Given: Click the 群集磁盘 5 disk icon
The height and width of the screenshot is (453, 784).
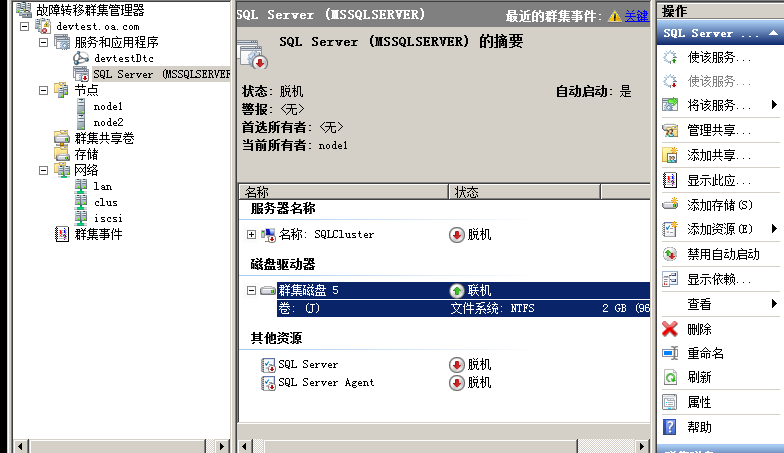Looking at the screenshot, I should (x=268, y=290).
